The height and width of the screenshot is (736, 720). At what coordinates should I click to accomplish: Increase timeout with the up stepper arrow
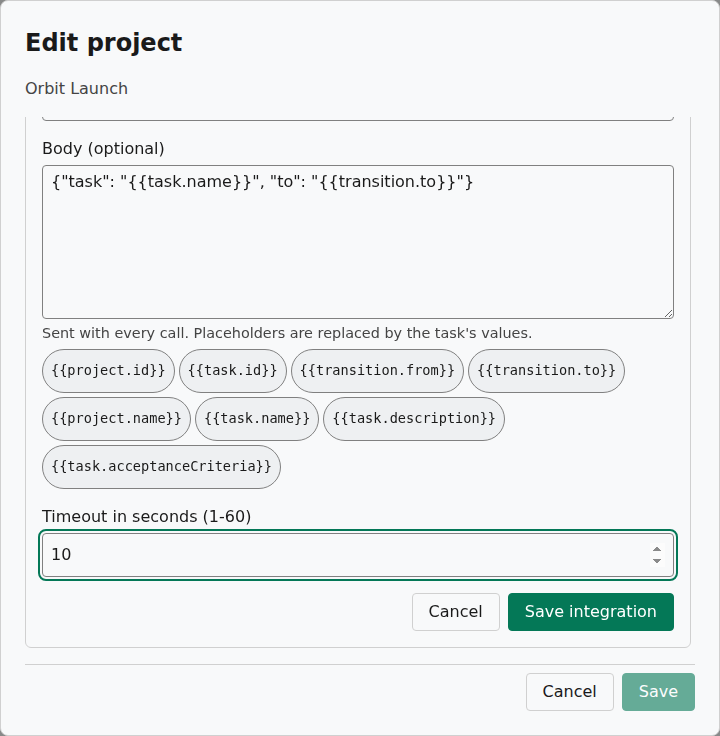coord(657,549)
